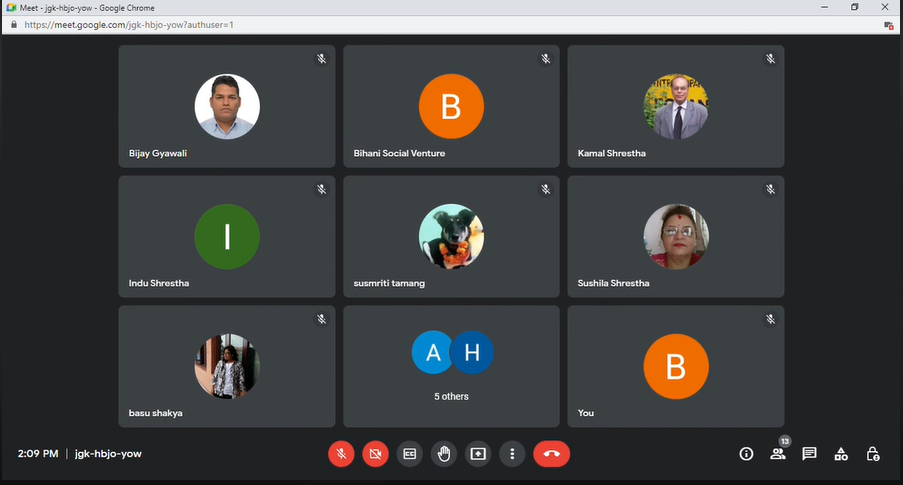Image resolution: width=903 pixels, height=485 pixels.
Task: Click the present screen icon
Action: (x=478, y=454)
